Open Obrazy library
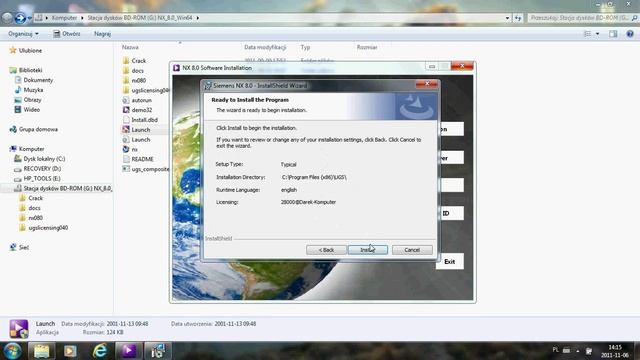640x360 pixels. 32,100
